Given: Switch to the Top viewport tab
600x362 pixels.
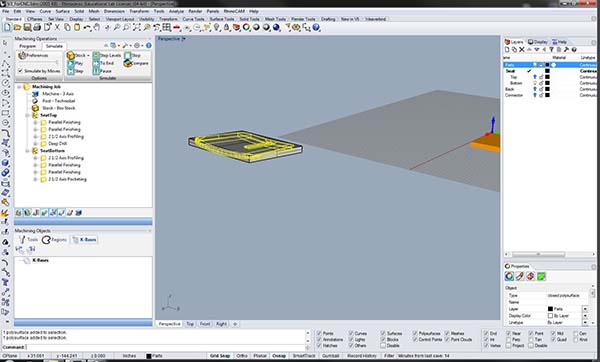Looking at the screenshot, I should 190,324.
